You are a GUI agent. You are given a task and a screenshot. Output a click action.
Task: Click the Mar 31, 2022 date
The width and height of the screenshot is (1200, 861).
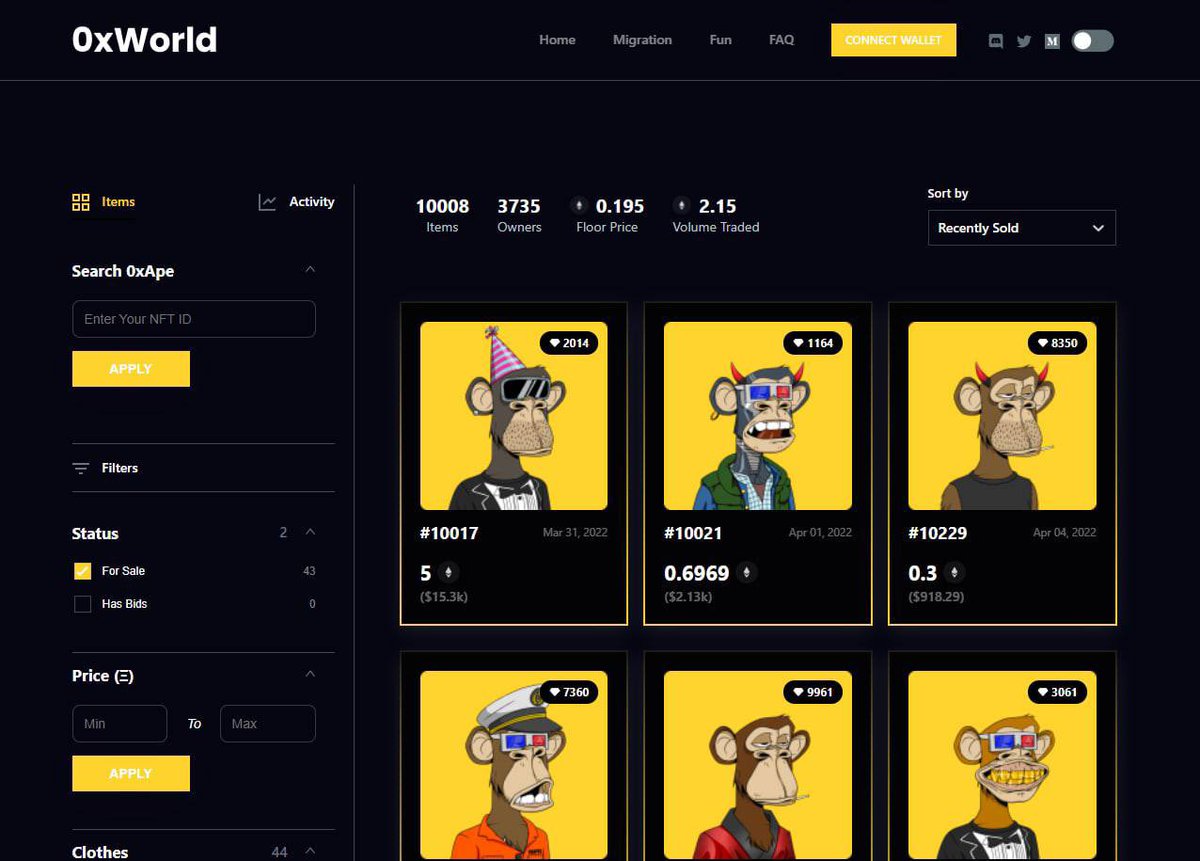575,533
